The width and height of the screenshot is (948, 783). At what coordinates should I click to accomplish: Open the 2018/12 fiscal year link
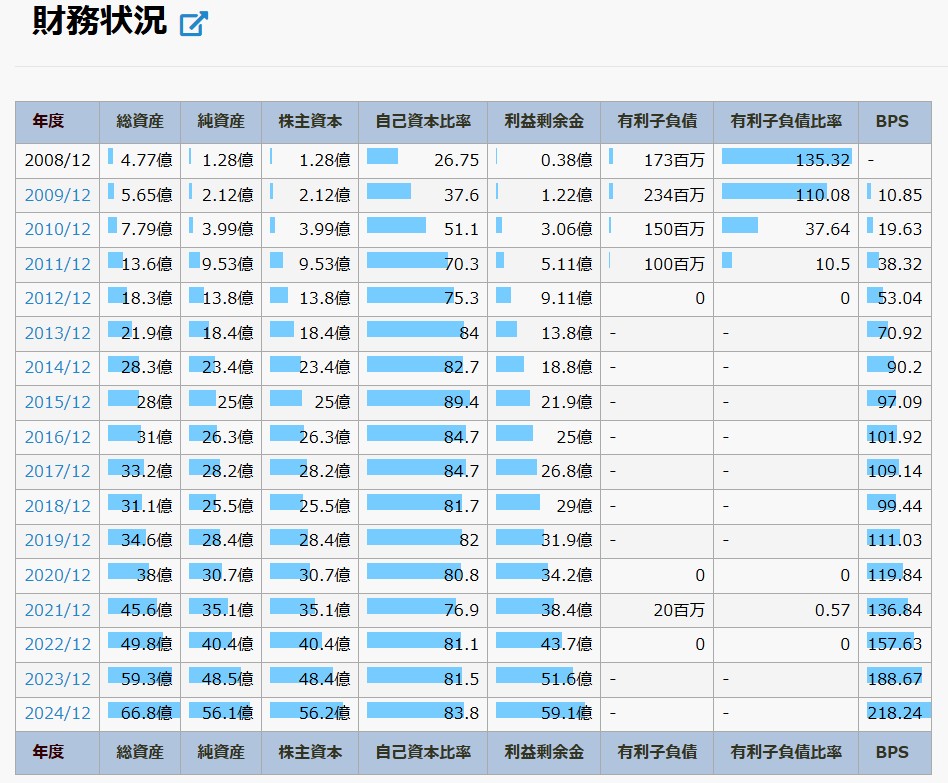pos(57,506)
